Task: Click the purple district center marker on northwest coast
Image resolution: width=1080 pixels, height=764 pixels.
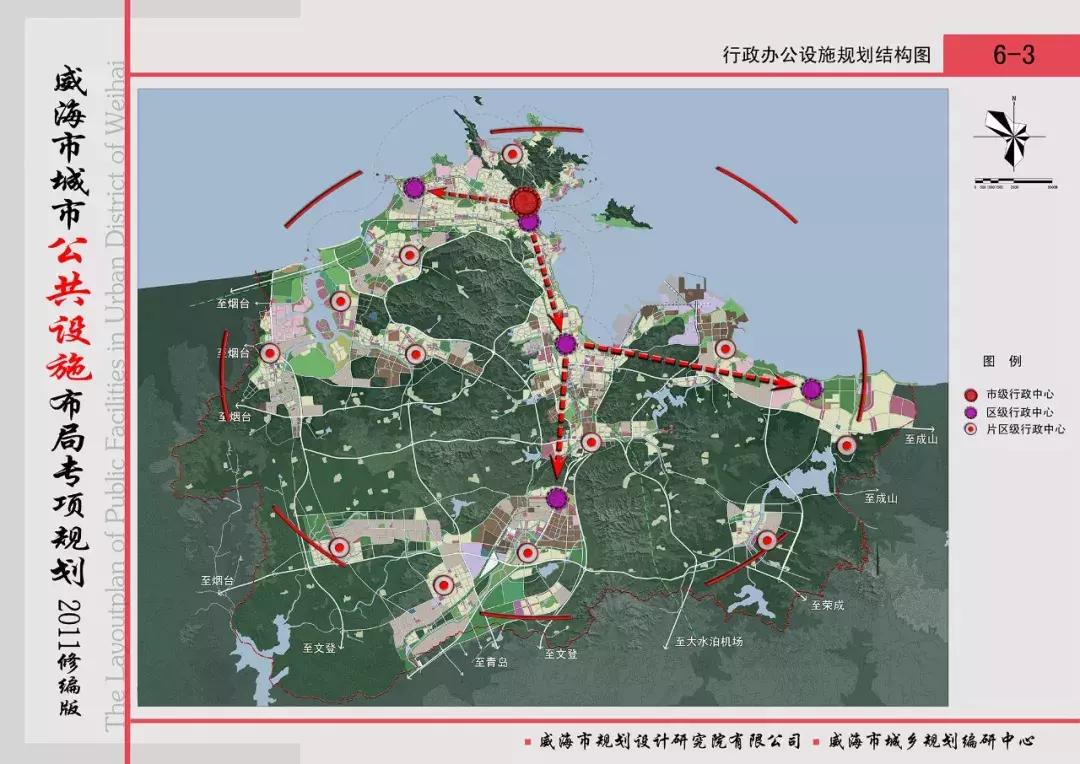Action: tap(416, 186)
